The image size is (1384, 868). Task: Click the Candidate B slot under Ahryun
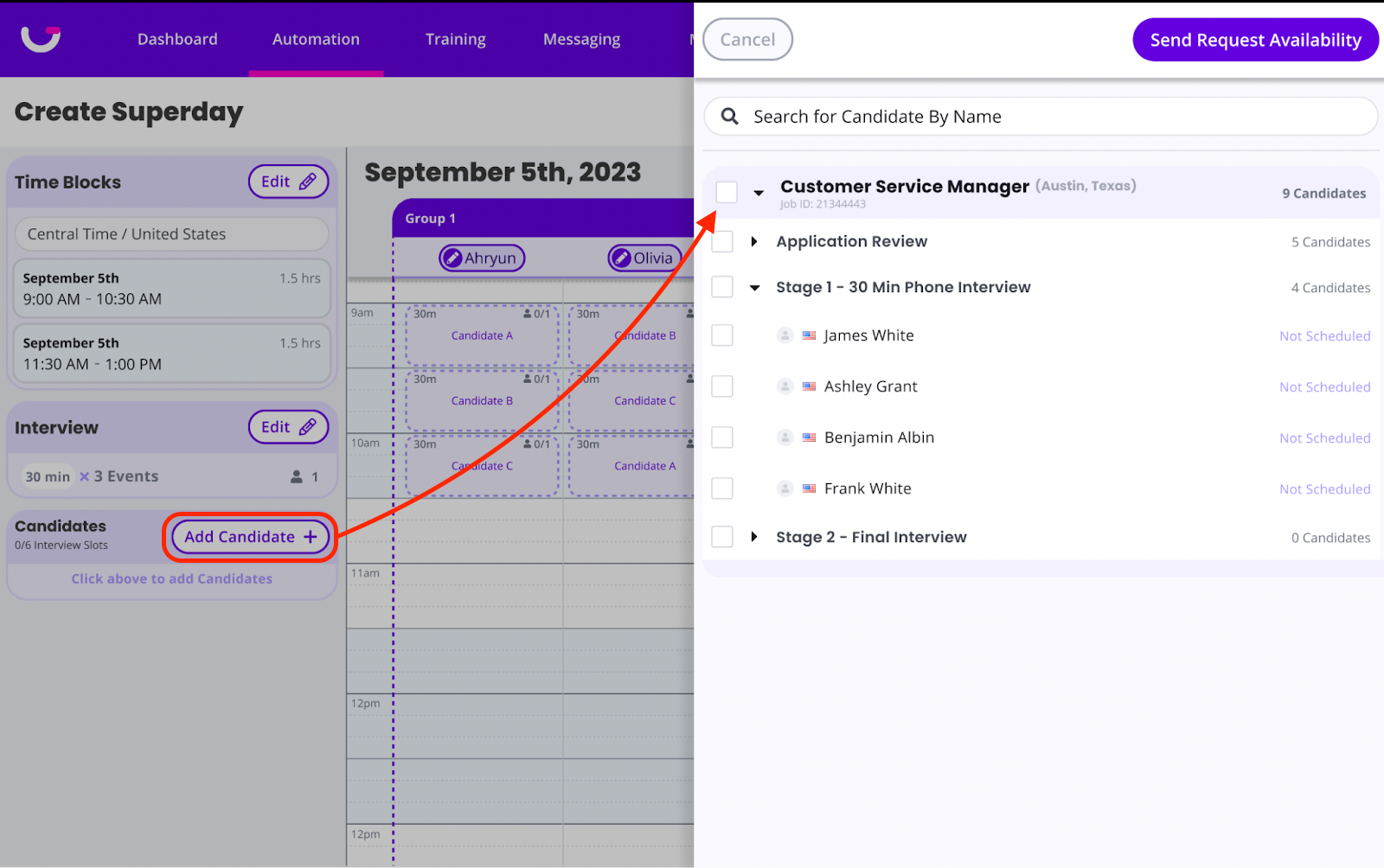tap(482, 400)
